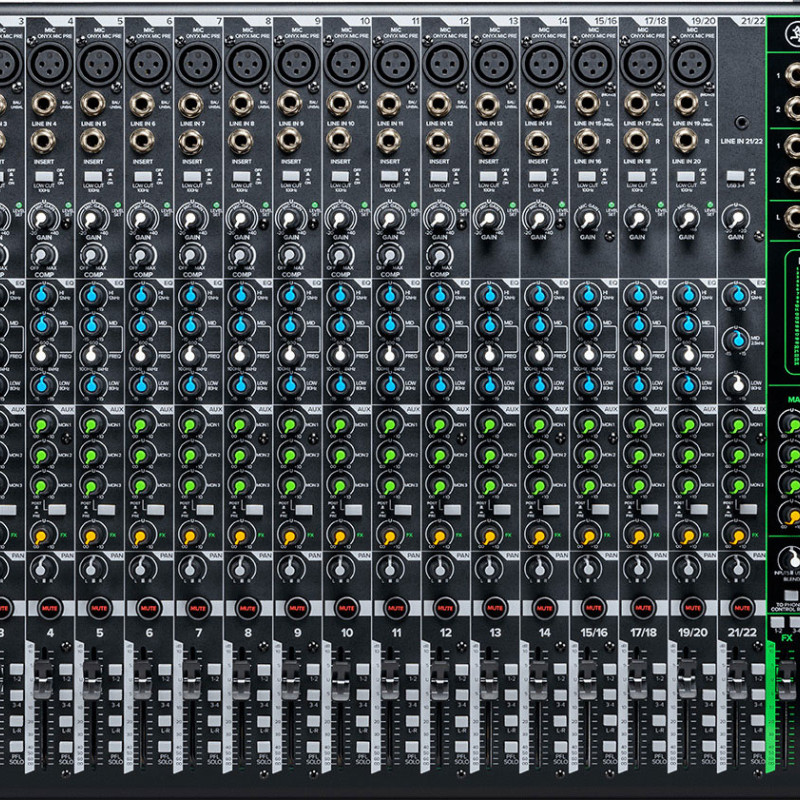Click the orange FX send knob on channel 8
This screenshot has width=800, height=800.
[x=240, y=535]
